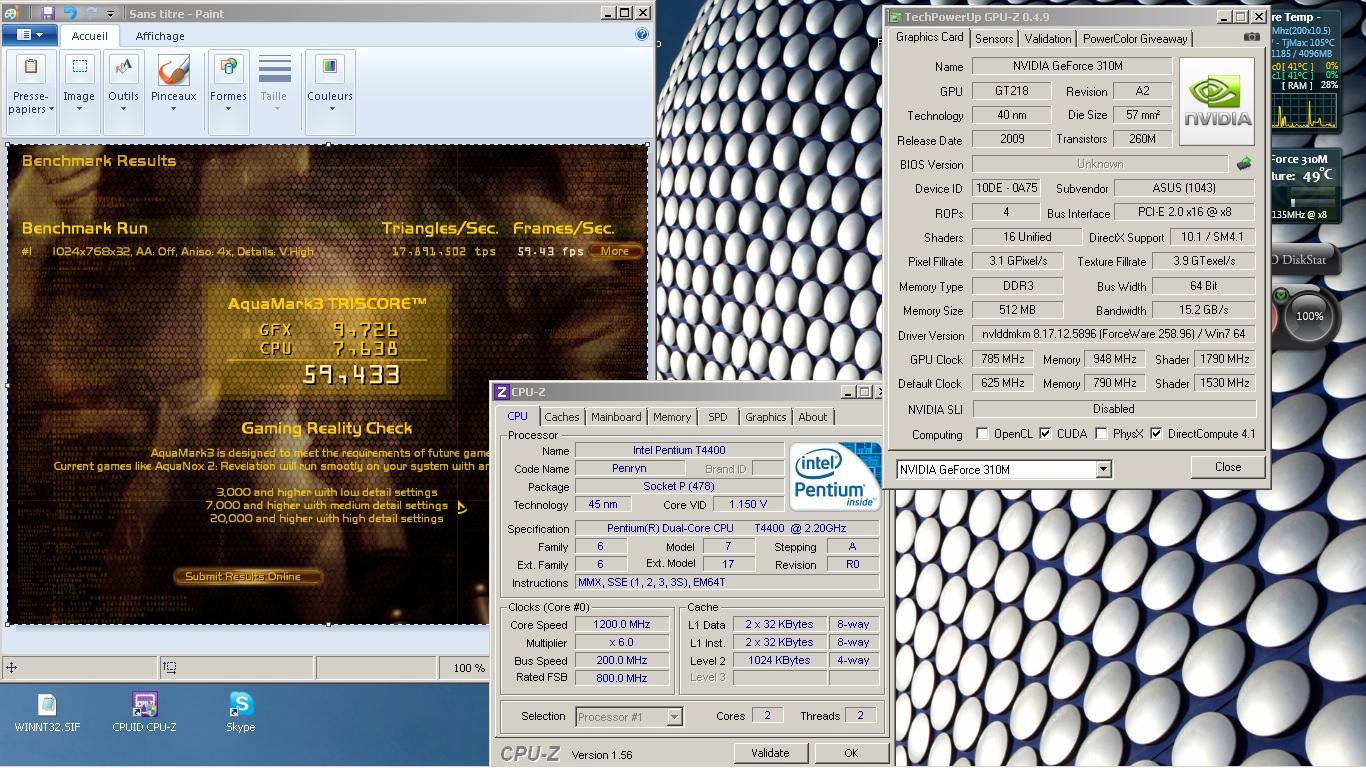Switch to the Graphics tab in CPU-Z
Viewport: 1366px width, 768px height.
point(765,418)
